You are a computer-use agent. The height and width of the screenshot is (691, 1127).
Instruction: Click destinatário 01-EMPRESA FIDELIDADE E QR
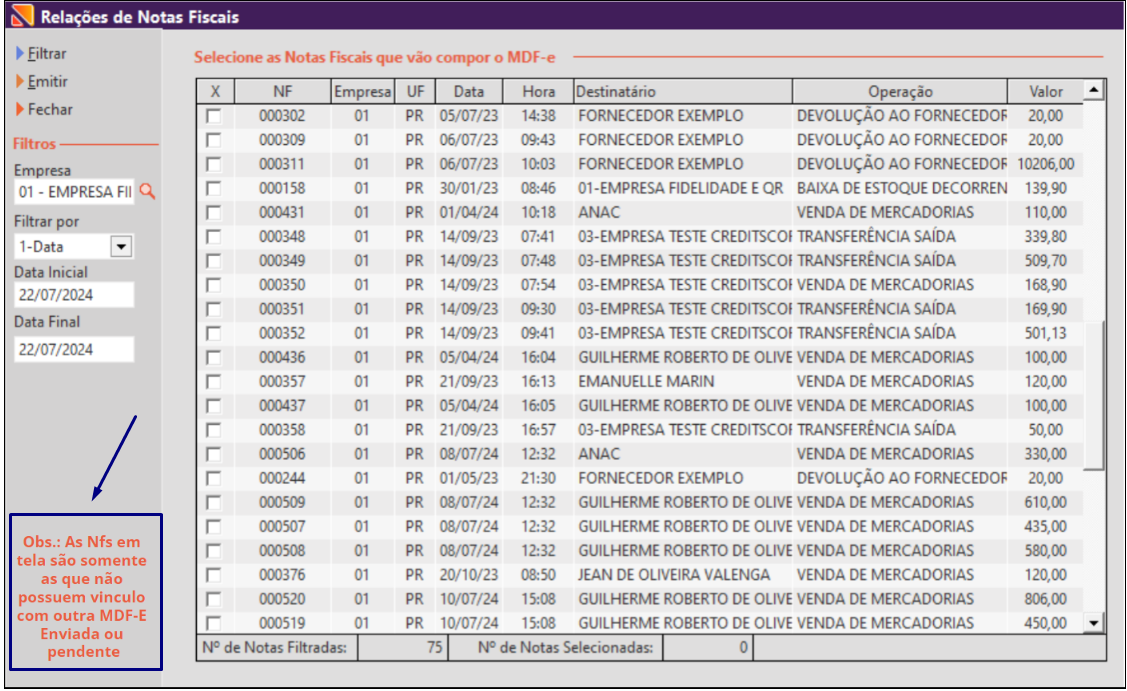coord(681,188)
